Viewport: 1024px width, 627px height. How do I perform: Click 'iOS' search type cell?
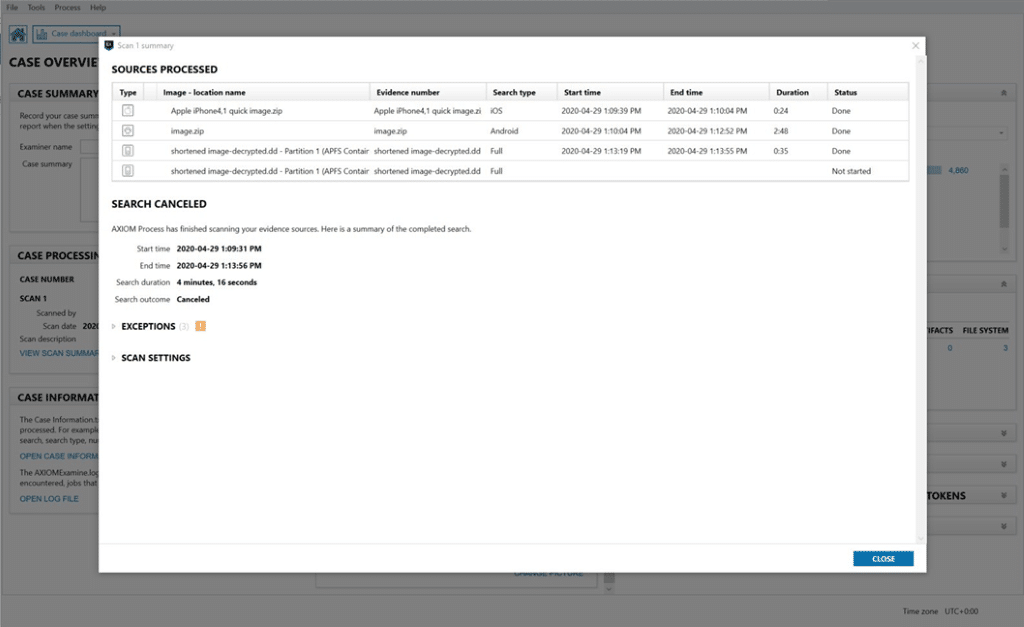[496, 111]
